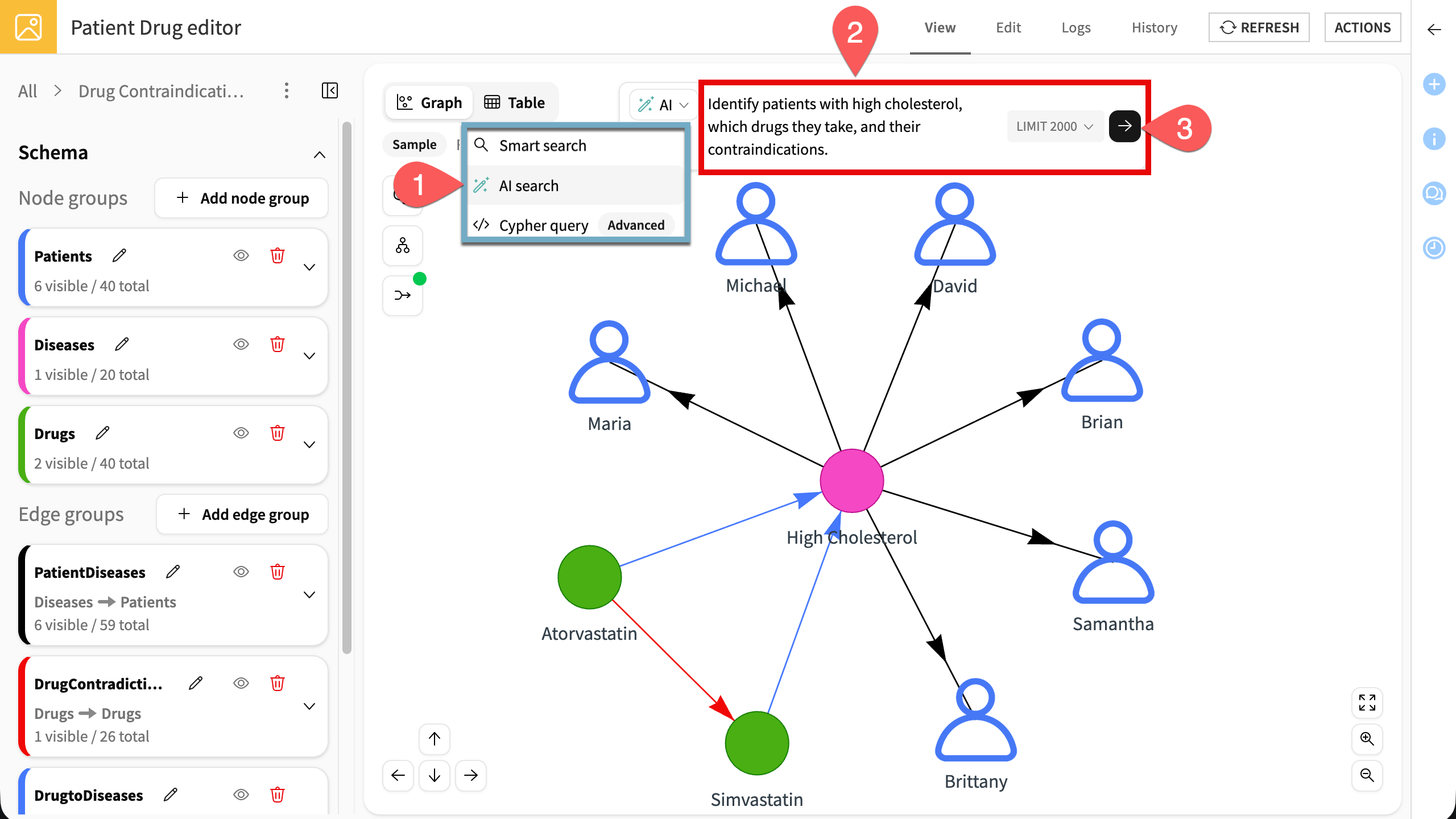
Task: Delete the Diseases node group
Action: click(x=278, y=345)
